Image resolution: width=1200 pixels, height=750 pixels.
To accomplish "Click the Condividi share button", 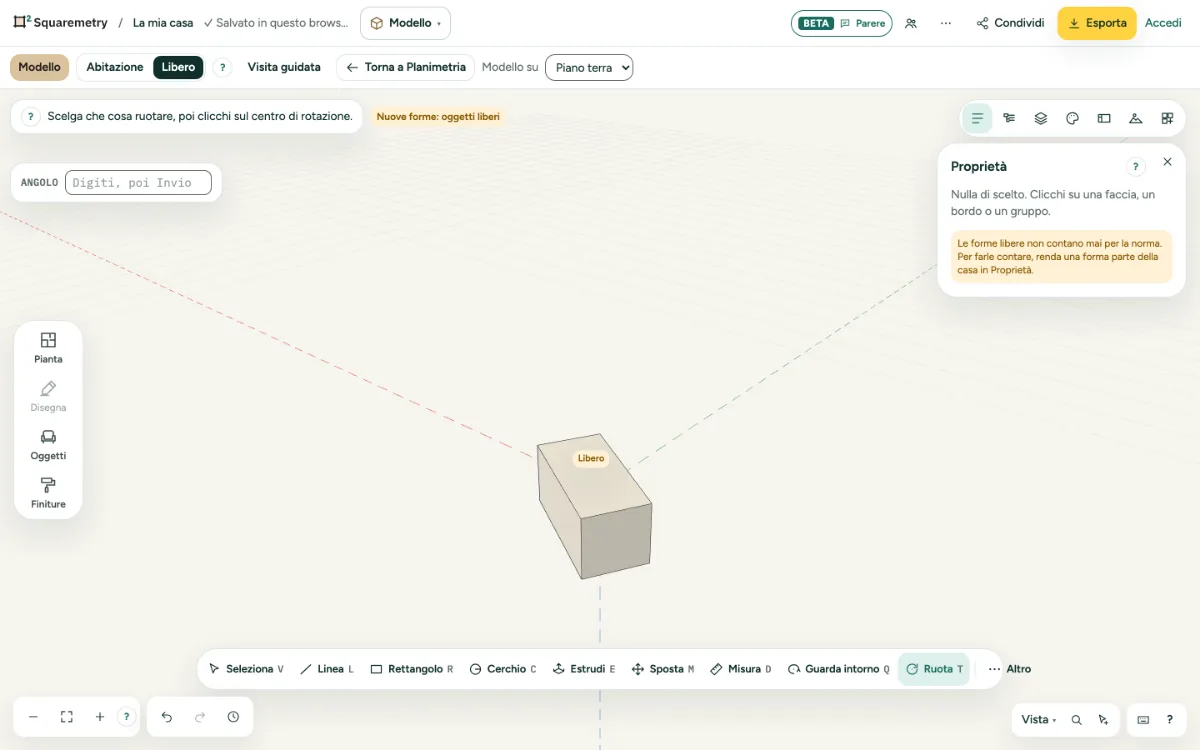I will pos(1010,23).
